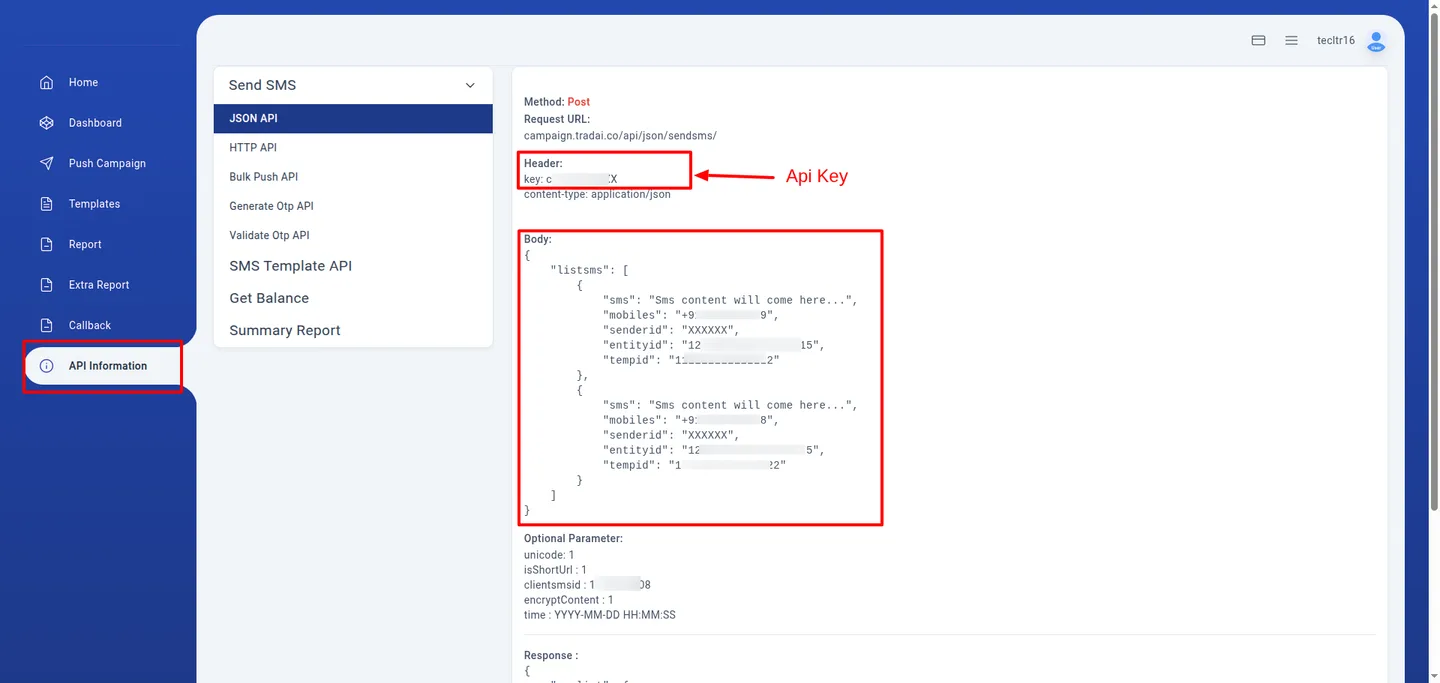The height and width of the screenshot is (683, 1440).
Task: Click the red Post method text
Action: 578,102
